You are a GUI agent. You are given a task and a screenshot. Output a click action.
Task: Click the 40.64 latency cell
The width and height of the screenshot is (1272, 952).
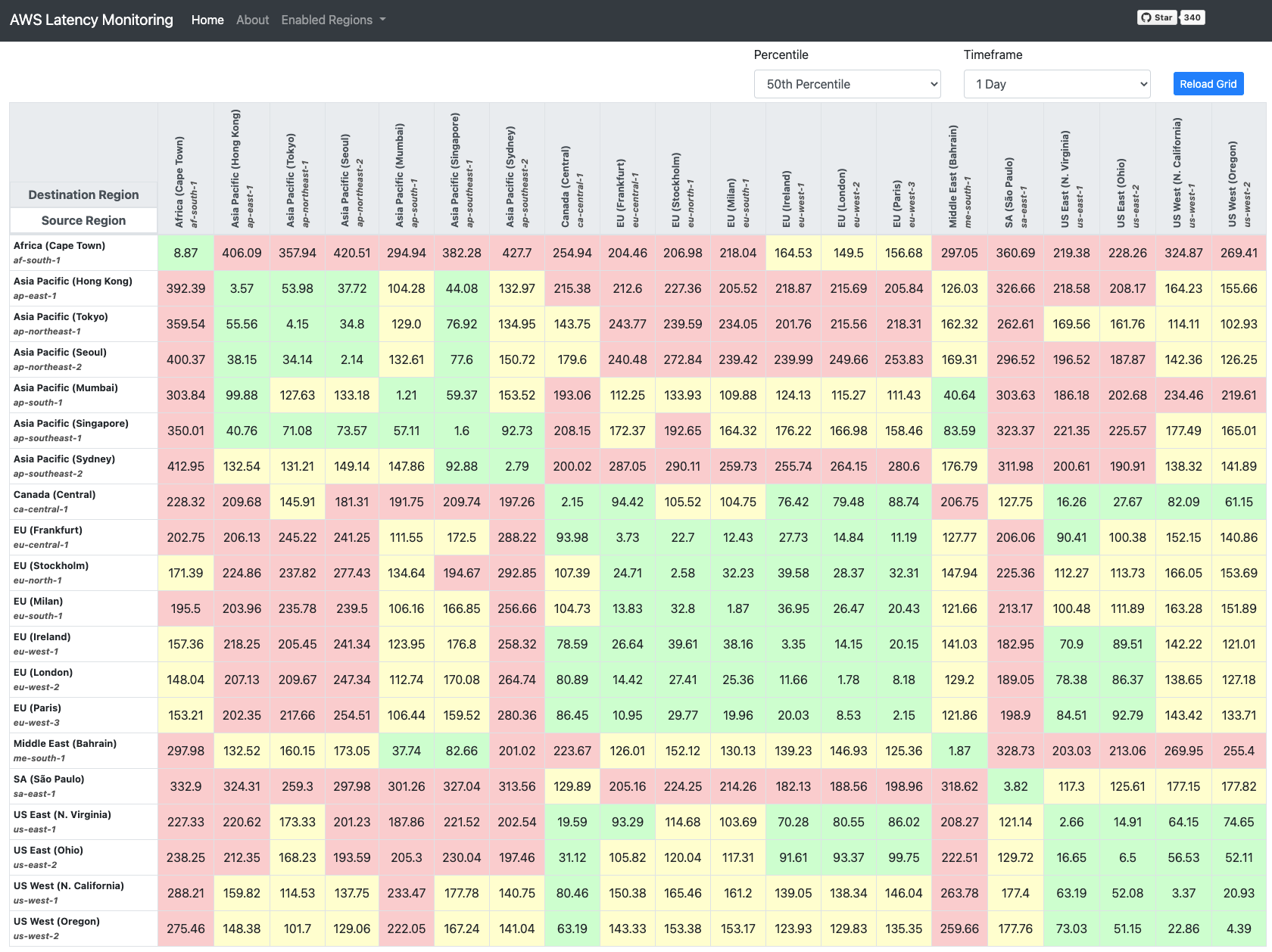point(960,395)
